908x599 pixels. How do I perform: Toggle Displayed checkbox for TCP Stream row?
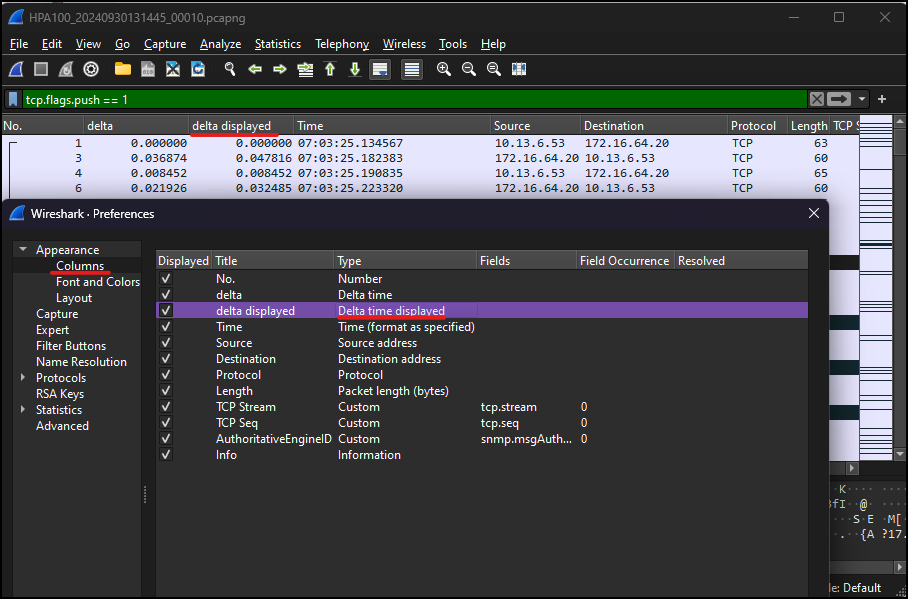[x=166, y=407]
